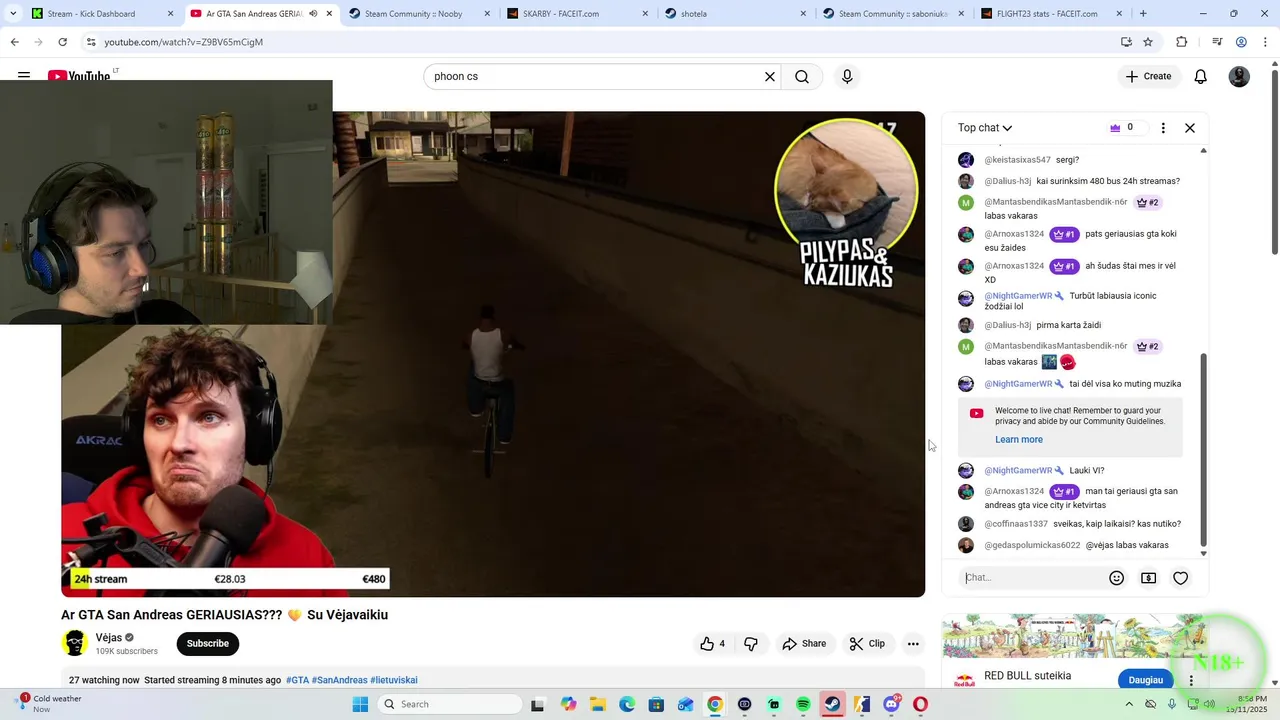Switch to the shotela tab
The image size is (1280, 720).
[x=737, y=14]
